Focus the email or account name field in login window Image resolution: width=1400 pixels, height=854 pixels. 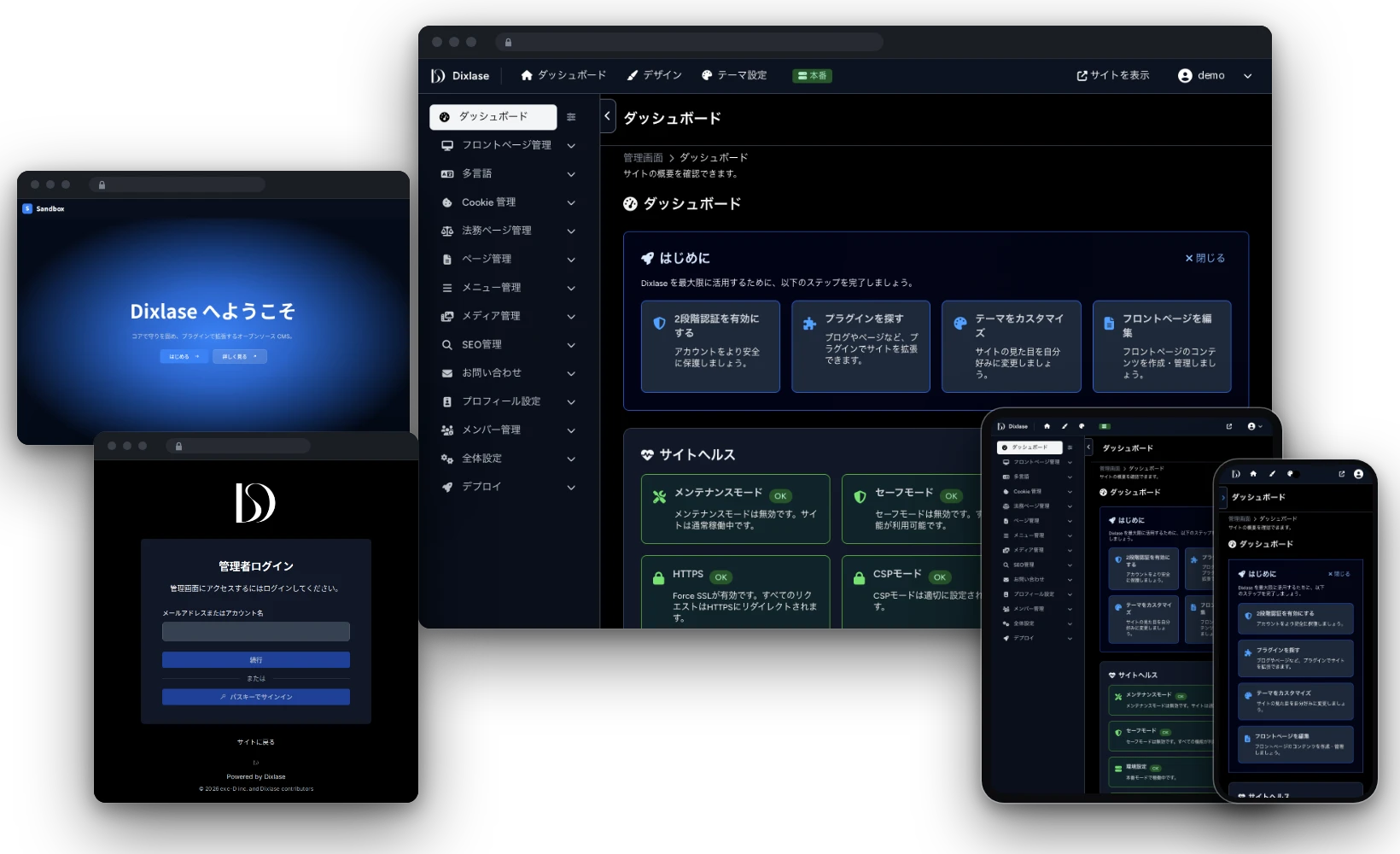[x=256, y=631]
